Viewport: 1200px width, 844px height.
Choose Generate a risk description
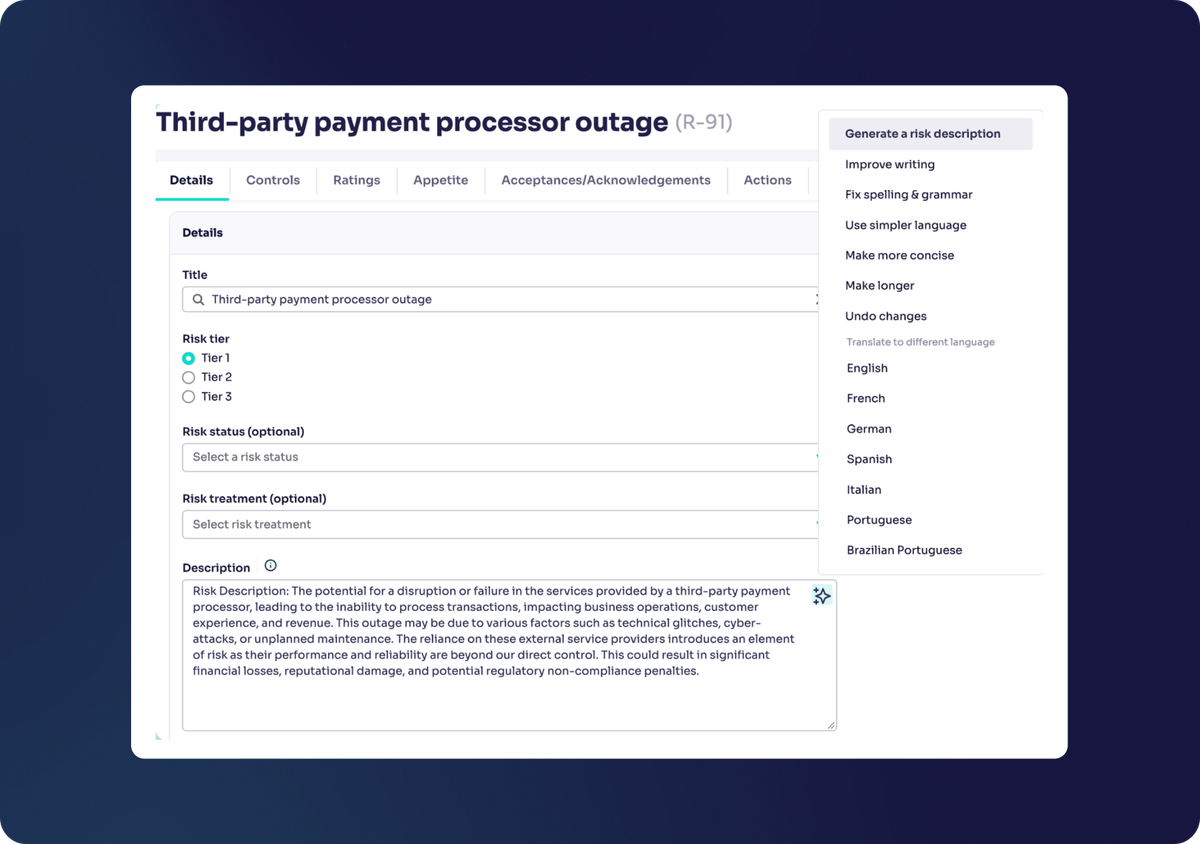coord(931,134)
